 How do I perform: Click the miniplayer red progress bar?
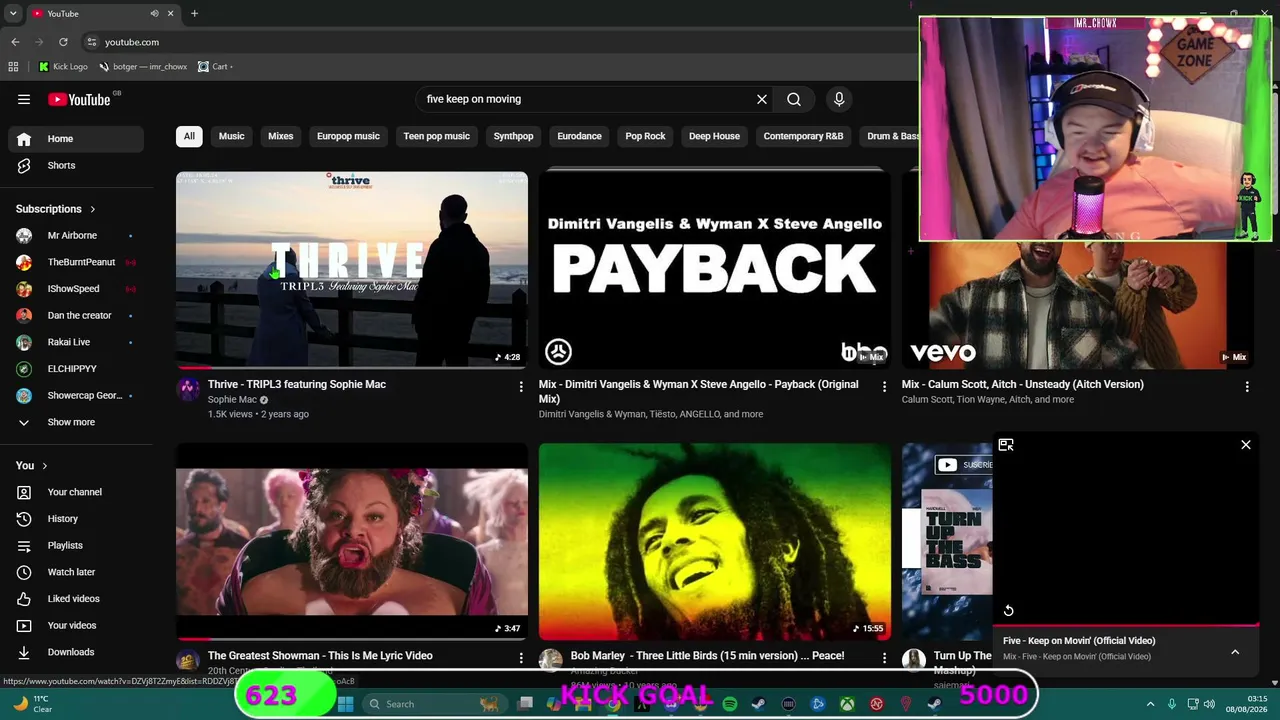pyautogui.click(x=1126, y=624)
